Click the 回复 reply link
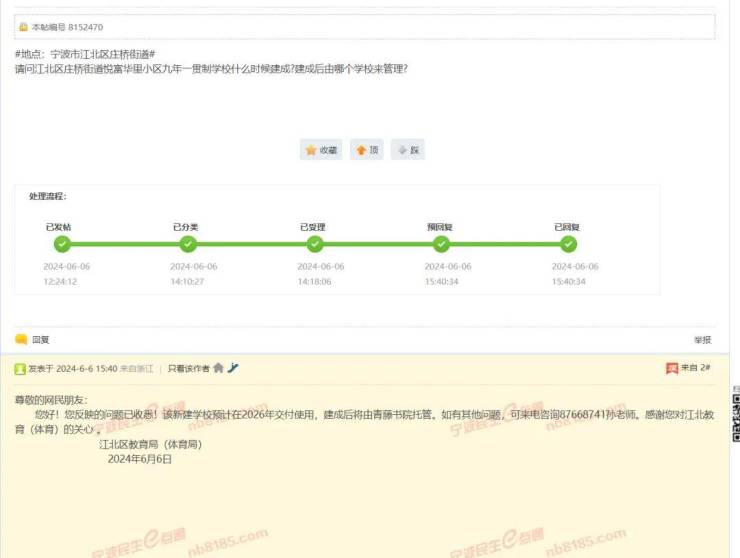The height and width of the screenshot is (558, 740). click(x=41, y=339)
